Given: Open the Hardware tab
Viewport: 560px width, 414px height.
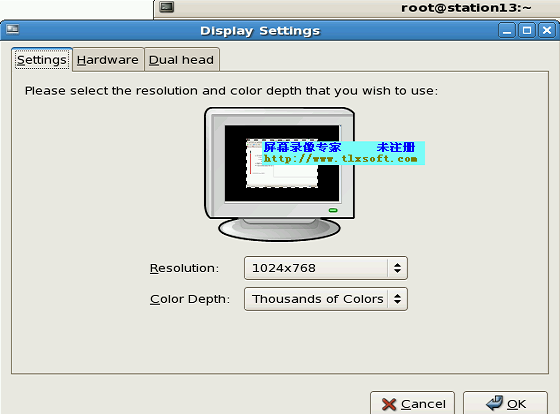Looking at the screenshot, I should tap(108, 60).
